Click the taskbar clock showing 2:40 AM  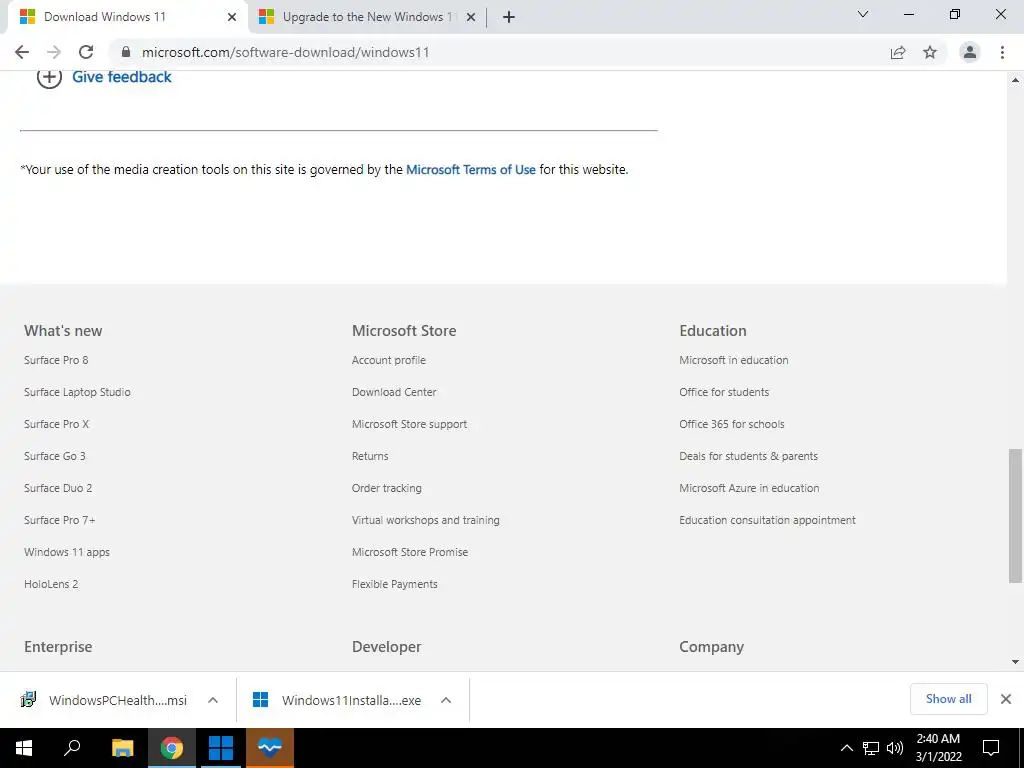click(x=938, y=748)
